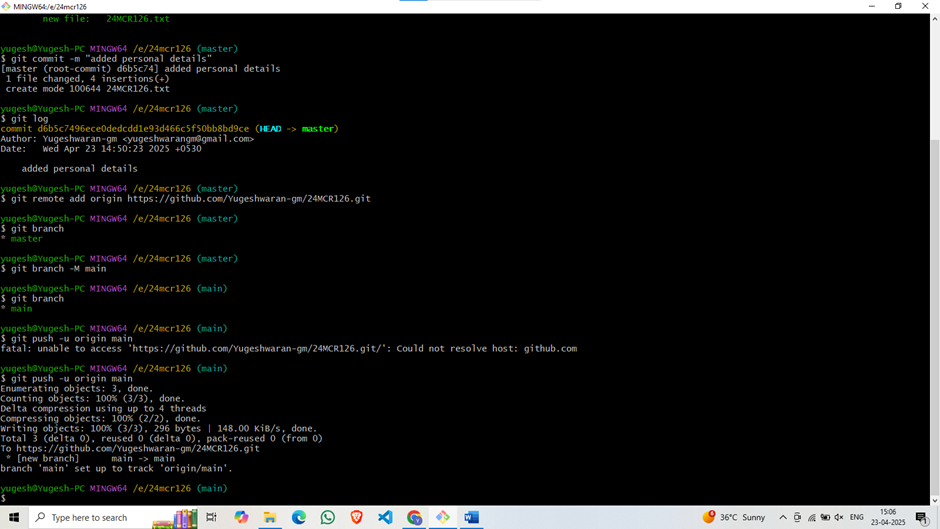The height and width of the screenshot is (529, 940).
Task: Click 'Counting objects: 100% (3/3), done.' line
Action: point(92,399)
